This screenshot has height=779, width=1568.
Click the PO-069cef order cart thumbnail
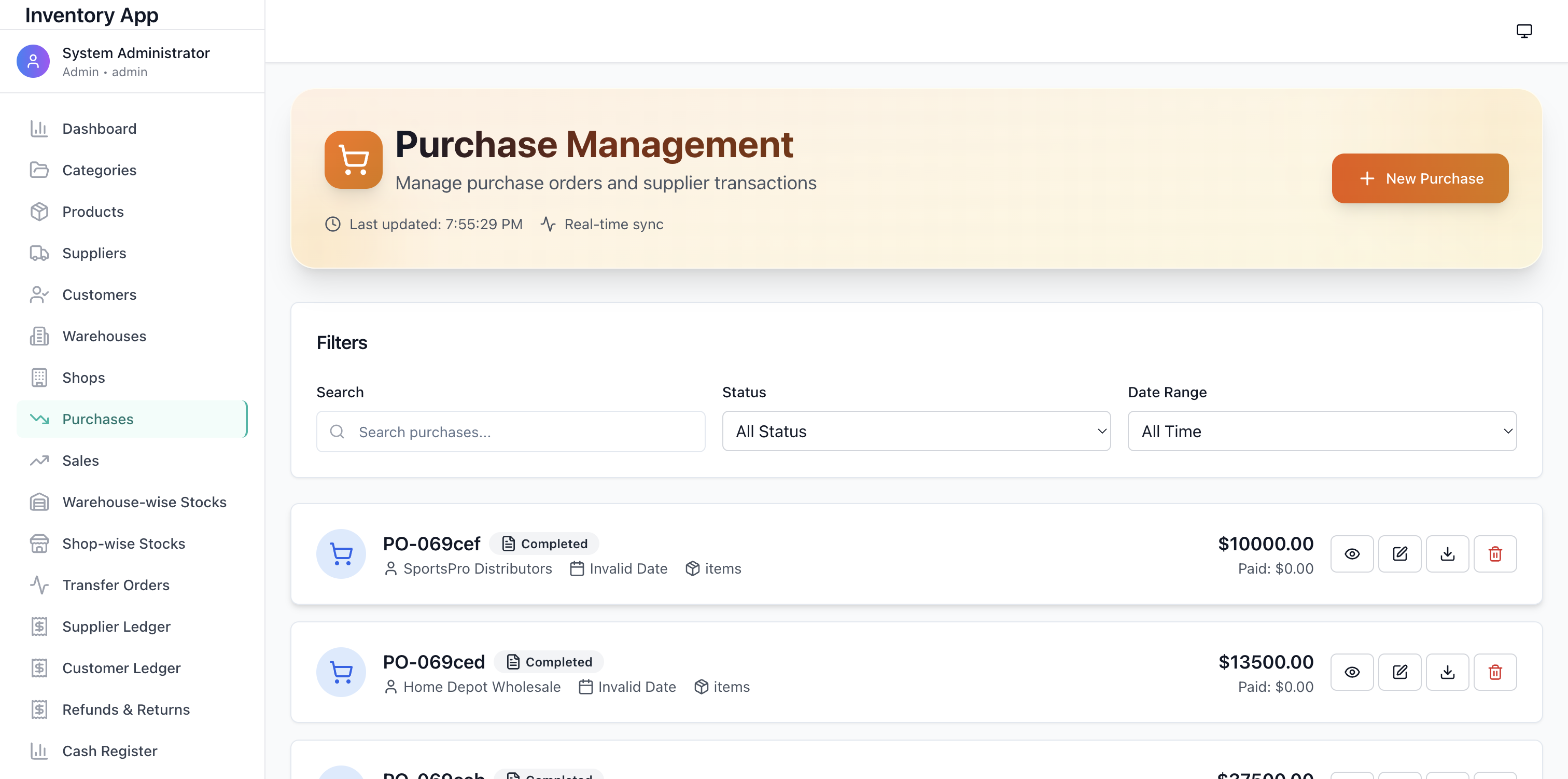[x=341, y=553]
